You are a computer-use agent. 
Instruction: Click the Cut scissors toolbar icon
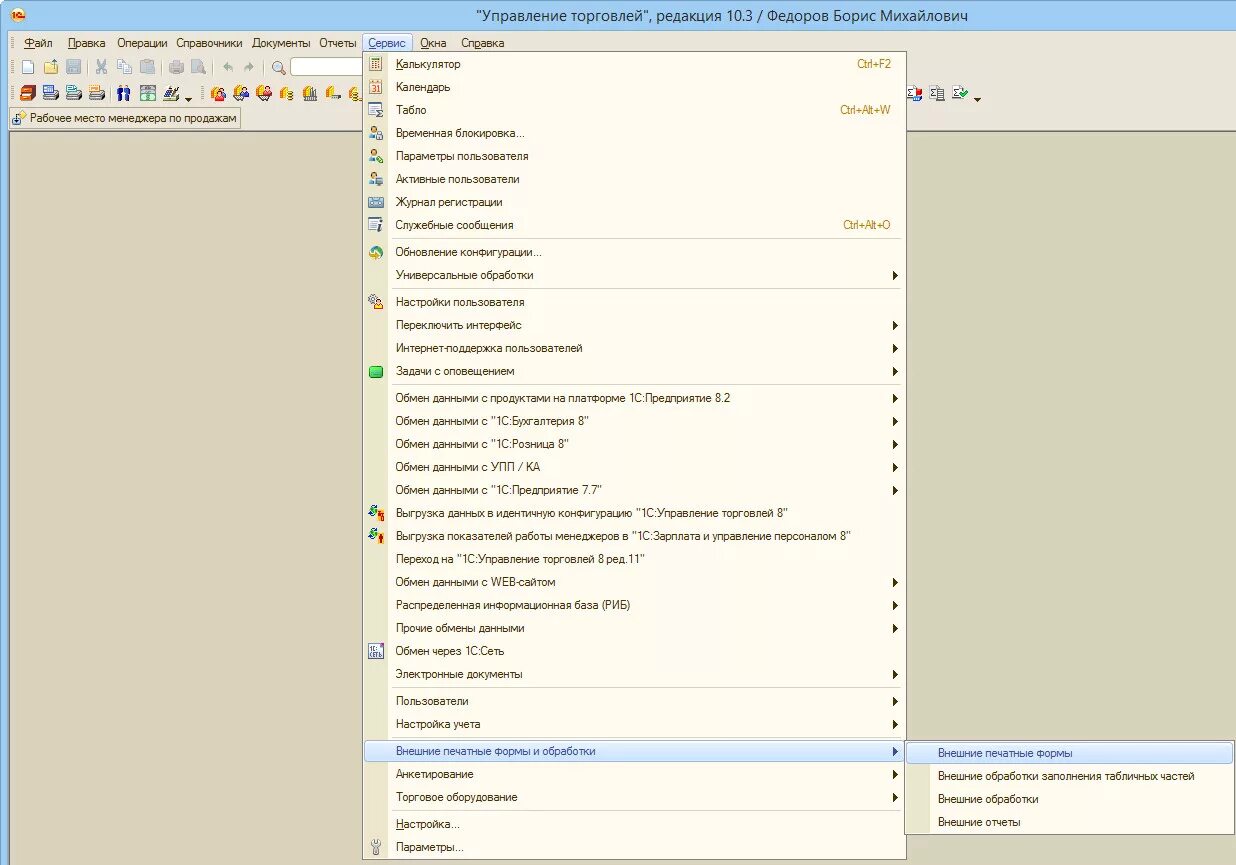click(101, 67)
